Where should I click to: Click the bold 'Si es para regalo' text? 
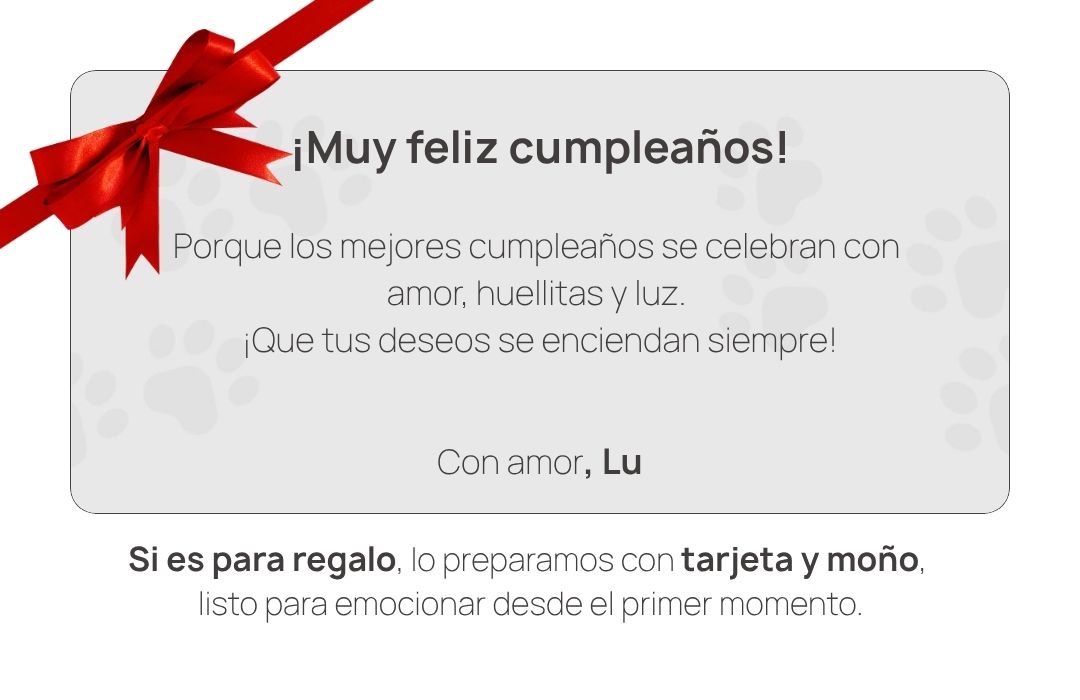(x=262, y=559)
